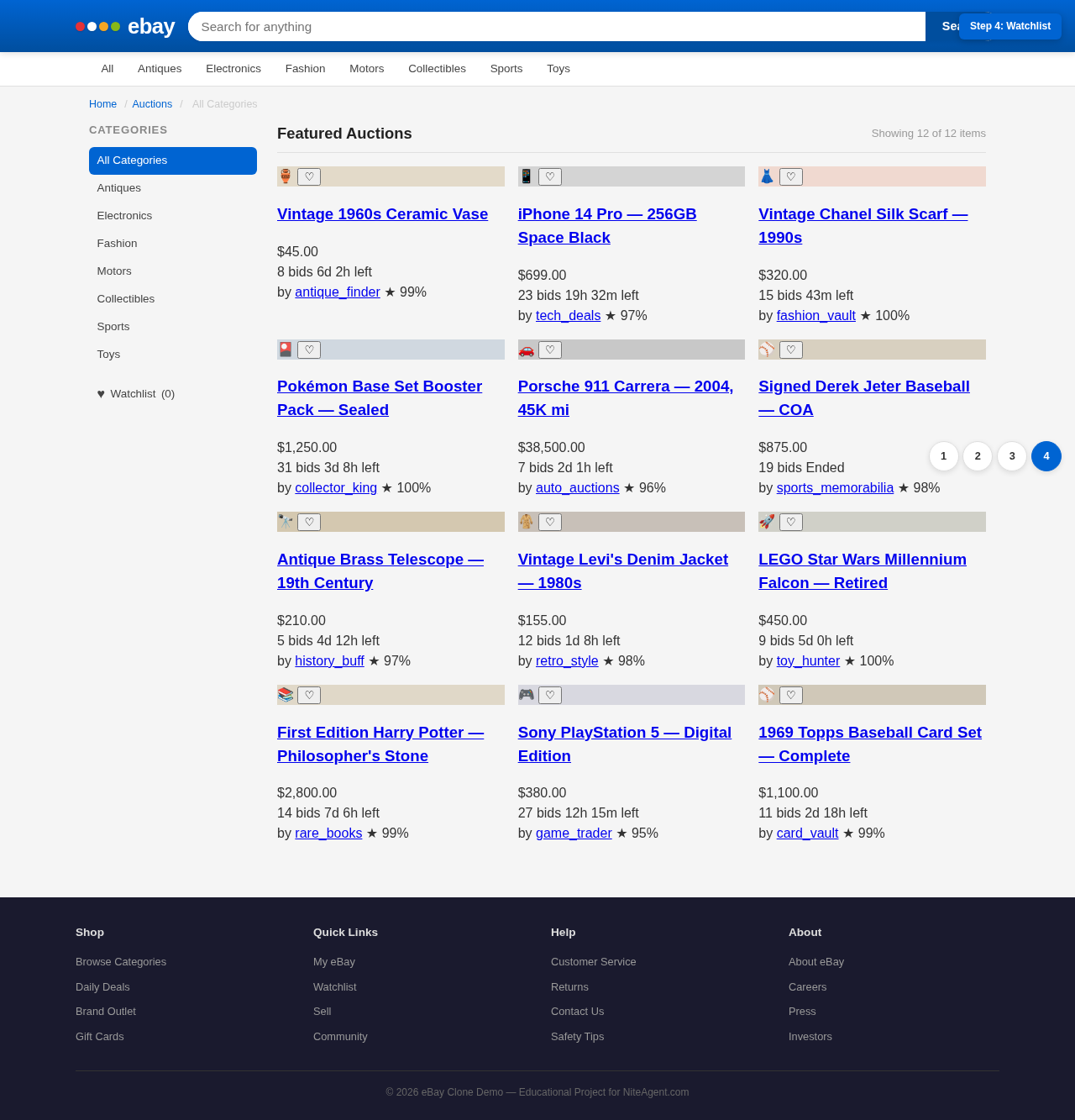The image size is (1075, 1120).
Task: Open Safety Tips footer link
Action: click(x=578, y=1037)
